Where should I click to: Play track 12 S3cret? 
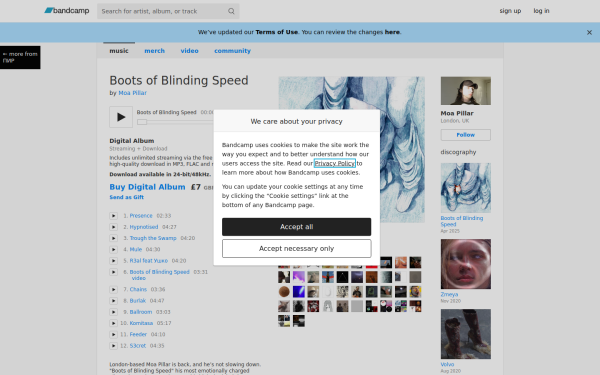[114, 346]
